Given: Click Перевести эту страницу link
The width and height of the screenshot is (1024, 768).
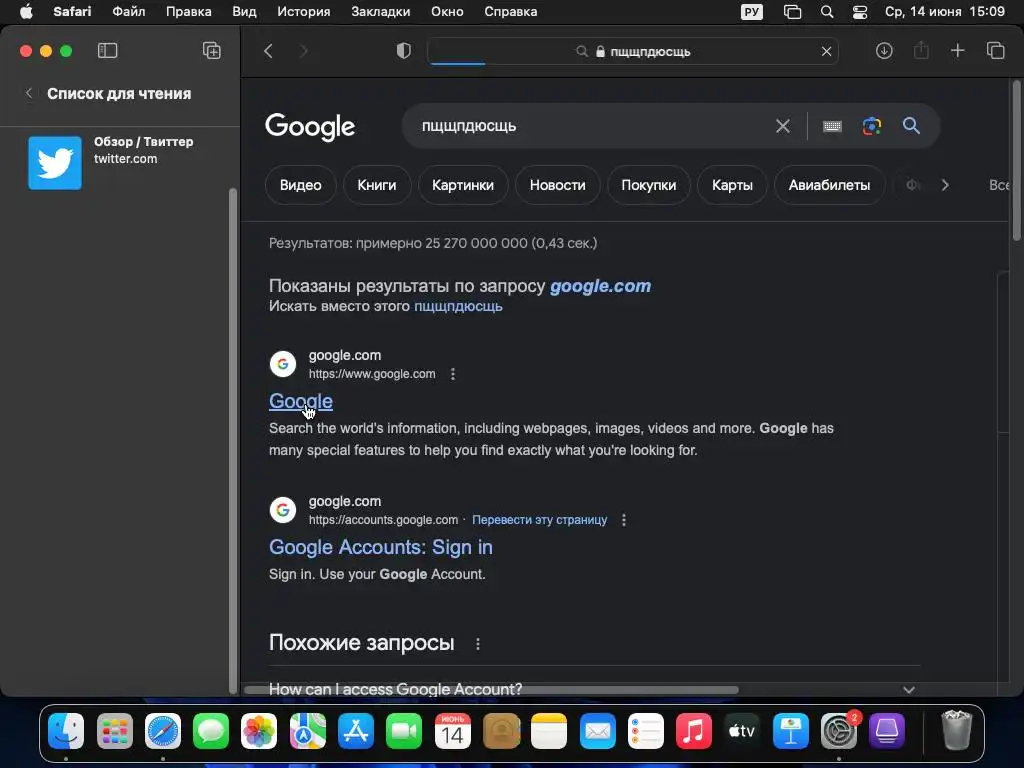Looking at the screenshot, I should click(539, 520).
